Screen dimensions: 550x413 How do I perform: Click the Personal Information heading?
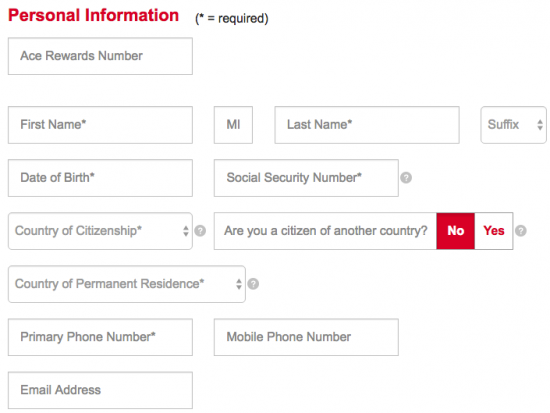(x=93, y=15)
